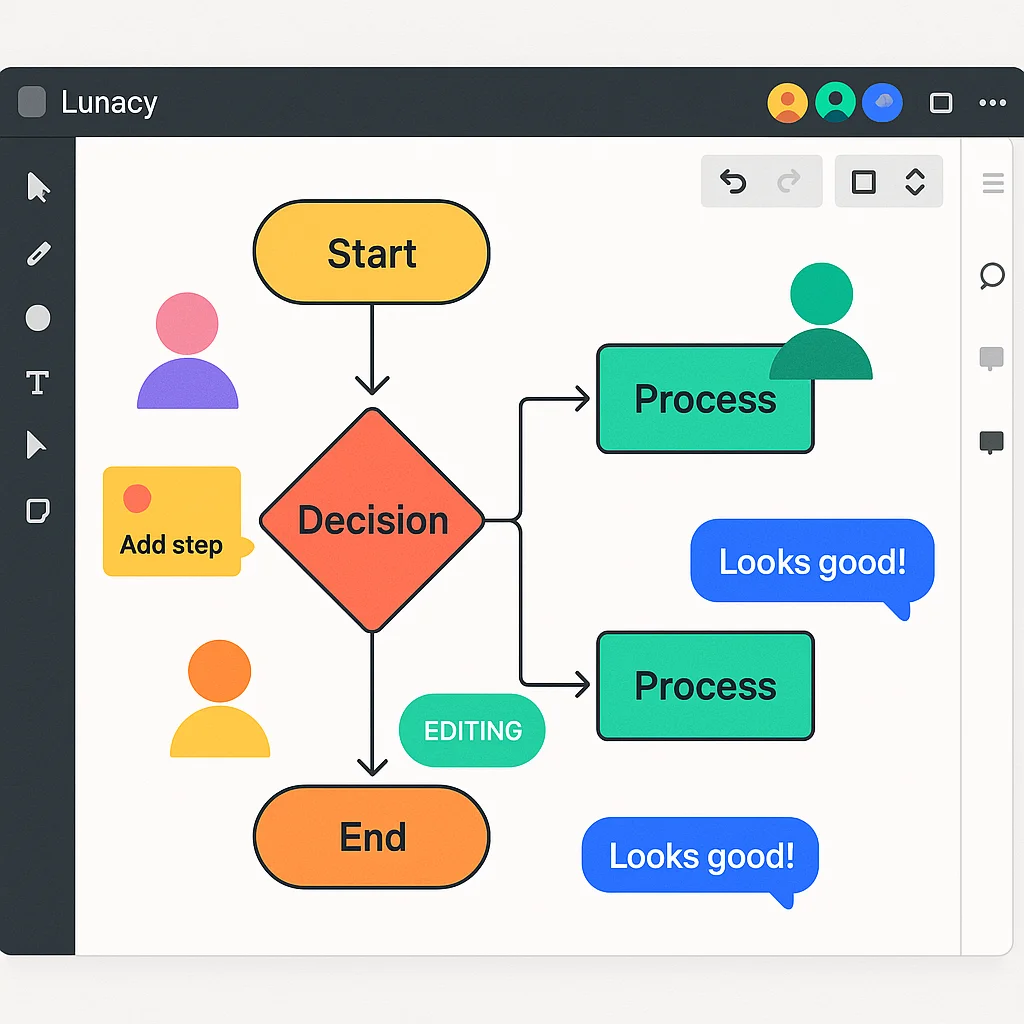Click the orange user avatar in the title bar

point(787,101)
